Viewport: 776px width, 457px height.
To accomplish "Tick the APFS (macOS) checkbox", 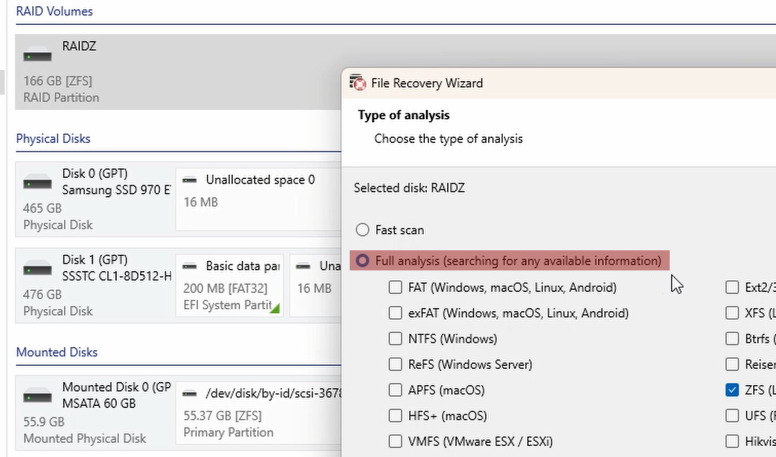I will point(395,390).
